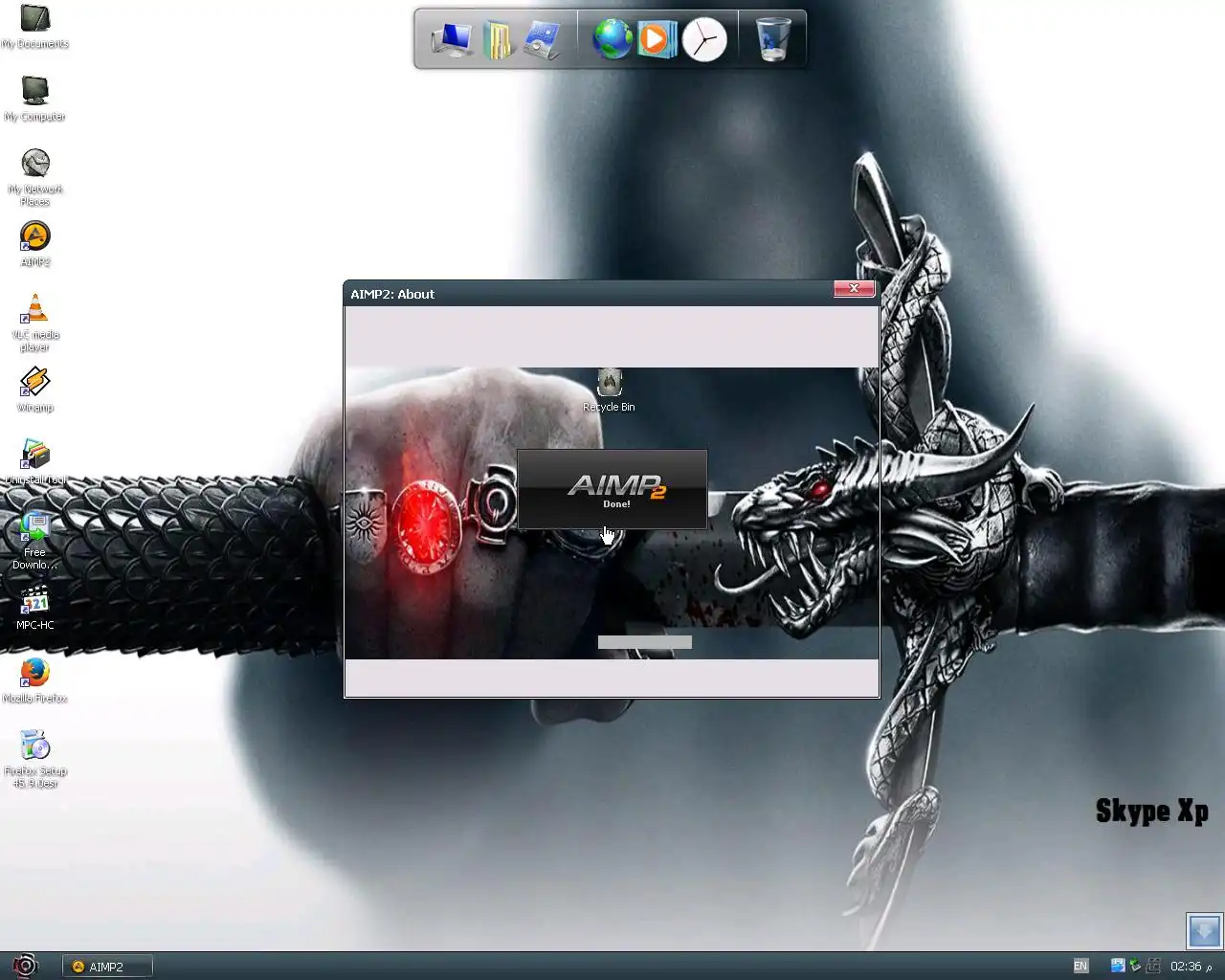
Task: Click the AIMP2 Done! splash logo
Action: tap(612, 489)
